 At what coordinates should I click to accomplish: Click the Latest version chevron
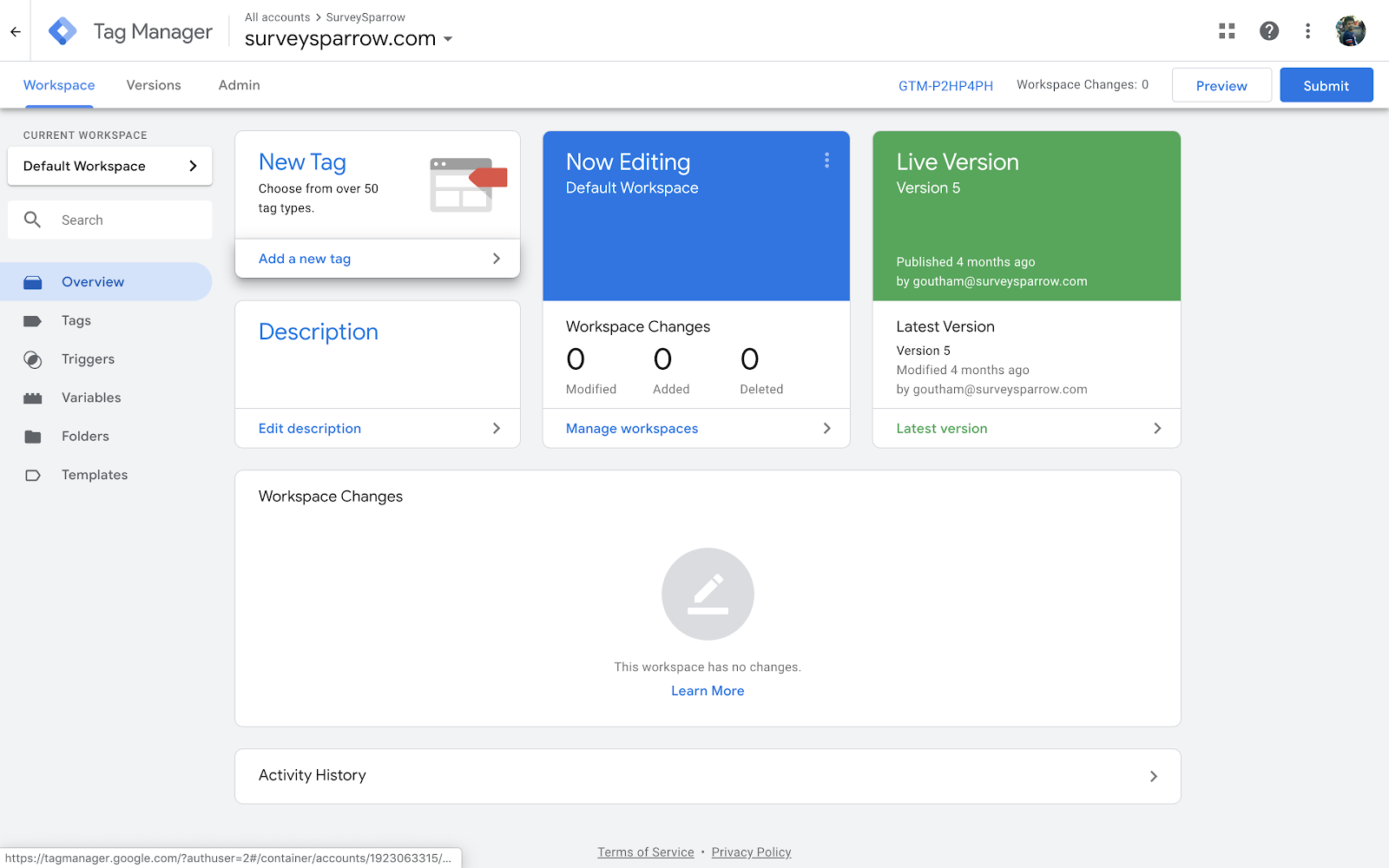1157,428
